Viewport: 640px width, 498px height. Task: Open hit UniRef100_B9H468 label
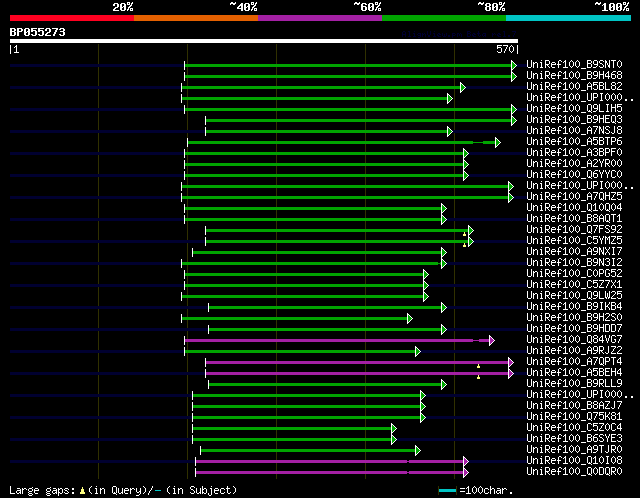[574, 76]
